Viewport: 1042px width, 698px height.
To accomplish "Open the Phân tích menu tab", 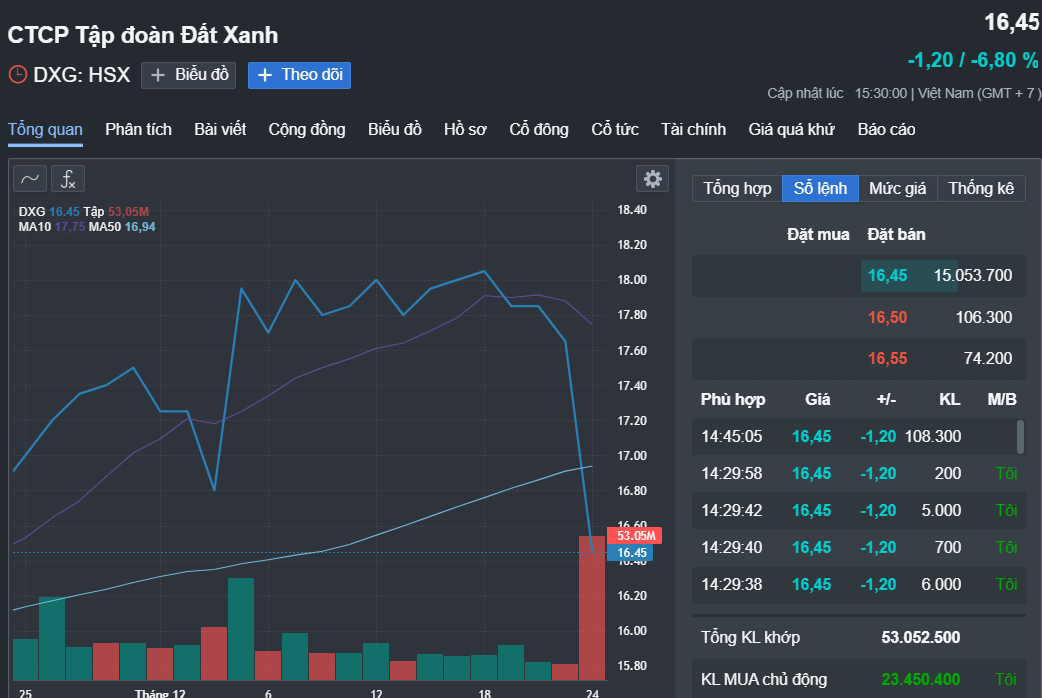I will (138, 130).
